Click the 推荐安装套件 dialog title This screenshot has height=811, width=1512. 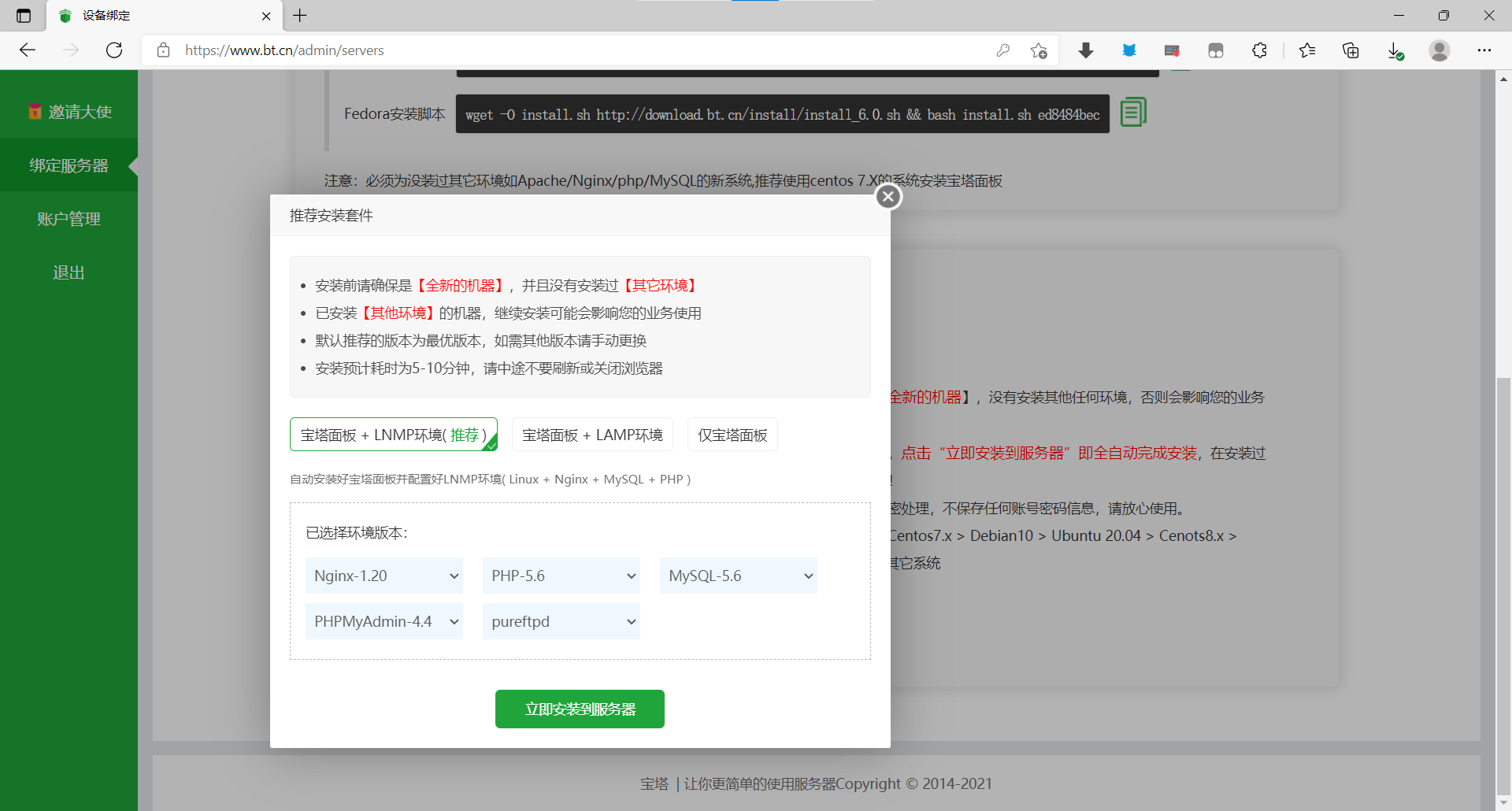coord(332,216)
